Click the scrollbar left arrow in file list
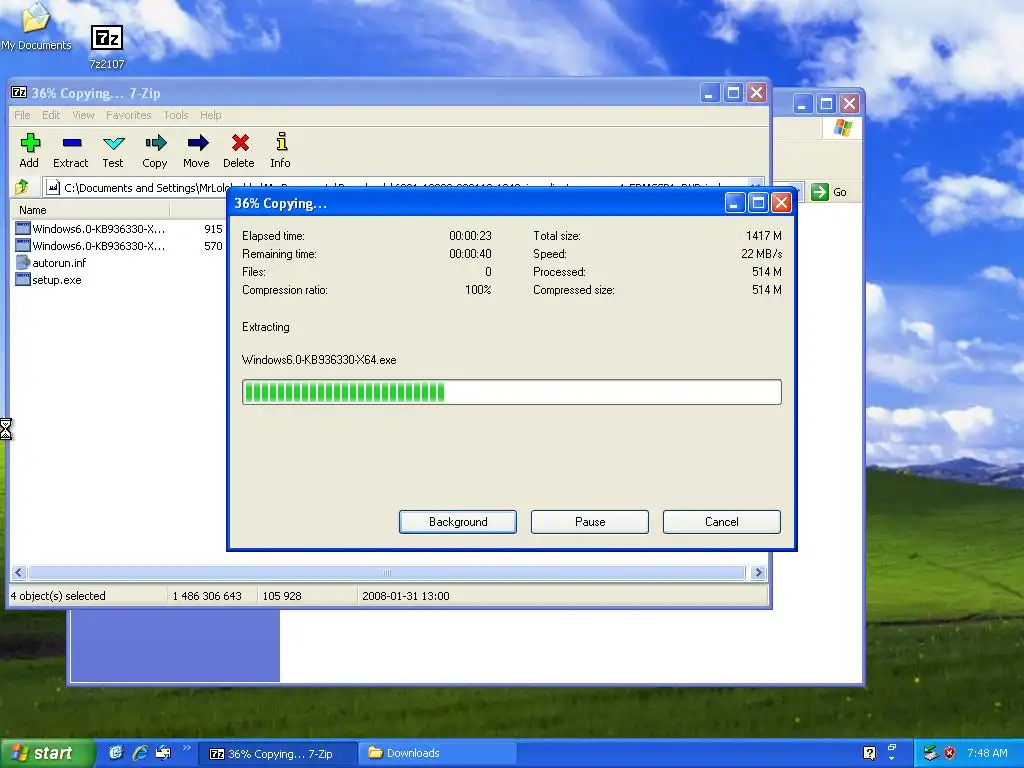Image resolution: width=1024 pixels, height=768 pixels. (x=19, y=573)
